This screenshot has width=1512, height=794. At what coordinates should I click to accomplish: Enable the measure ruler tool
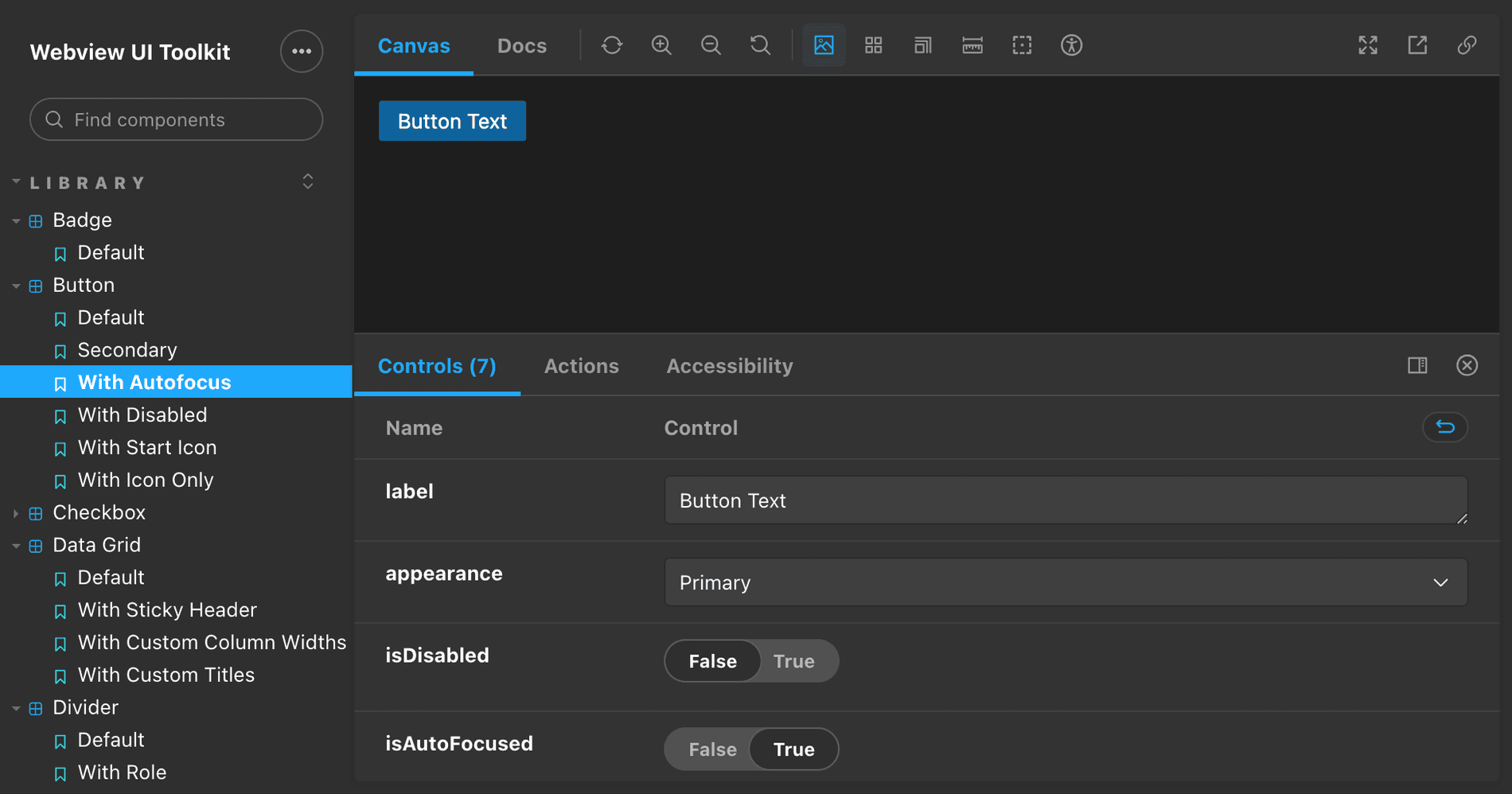point(972,45)
